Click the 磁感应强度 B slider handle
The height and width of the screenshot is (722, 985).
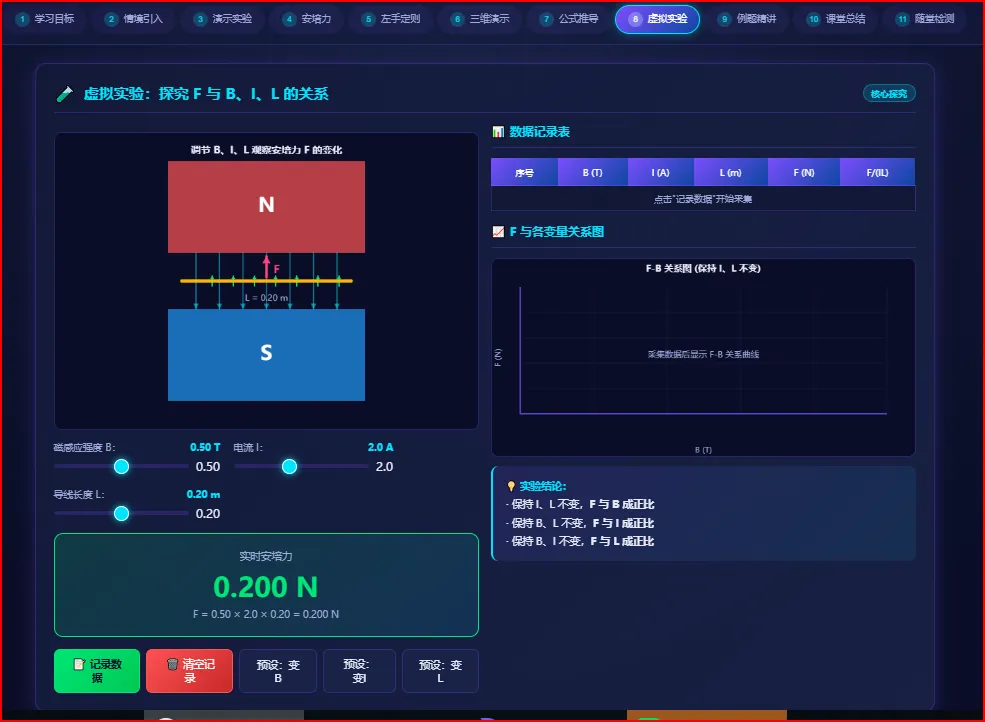[121, 466]
